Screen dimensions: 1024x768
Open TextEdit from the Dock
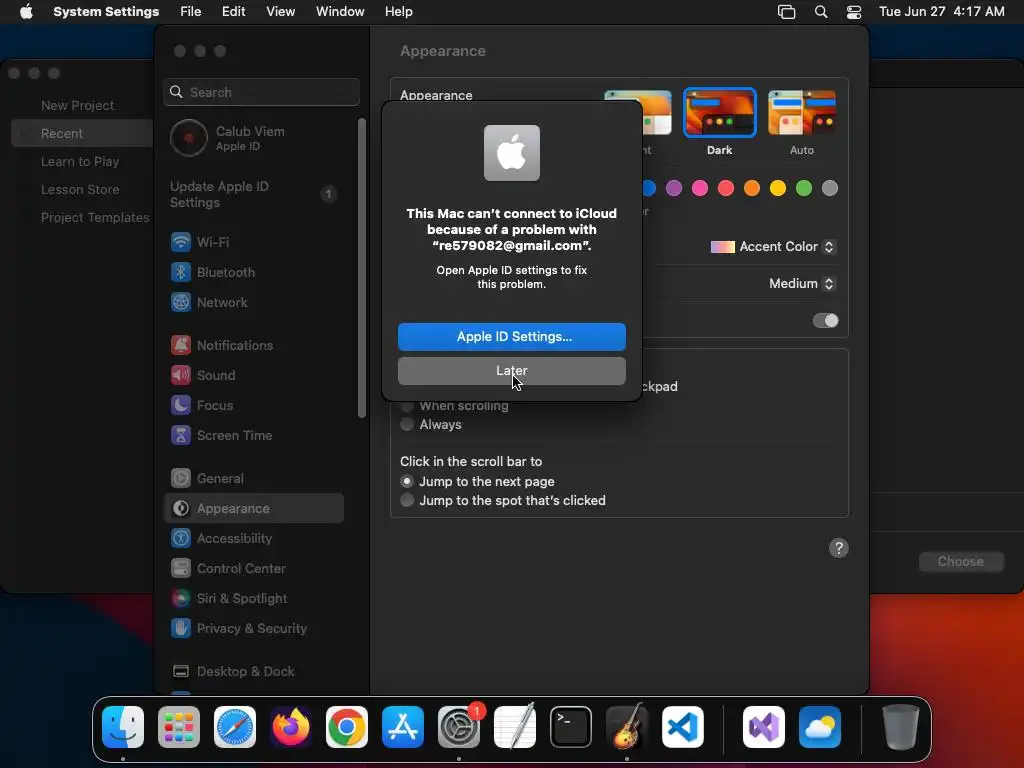tap(515, 727)
